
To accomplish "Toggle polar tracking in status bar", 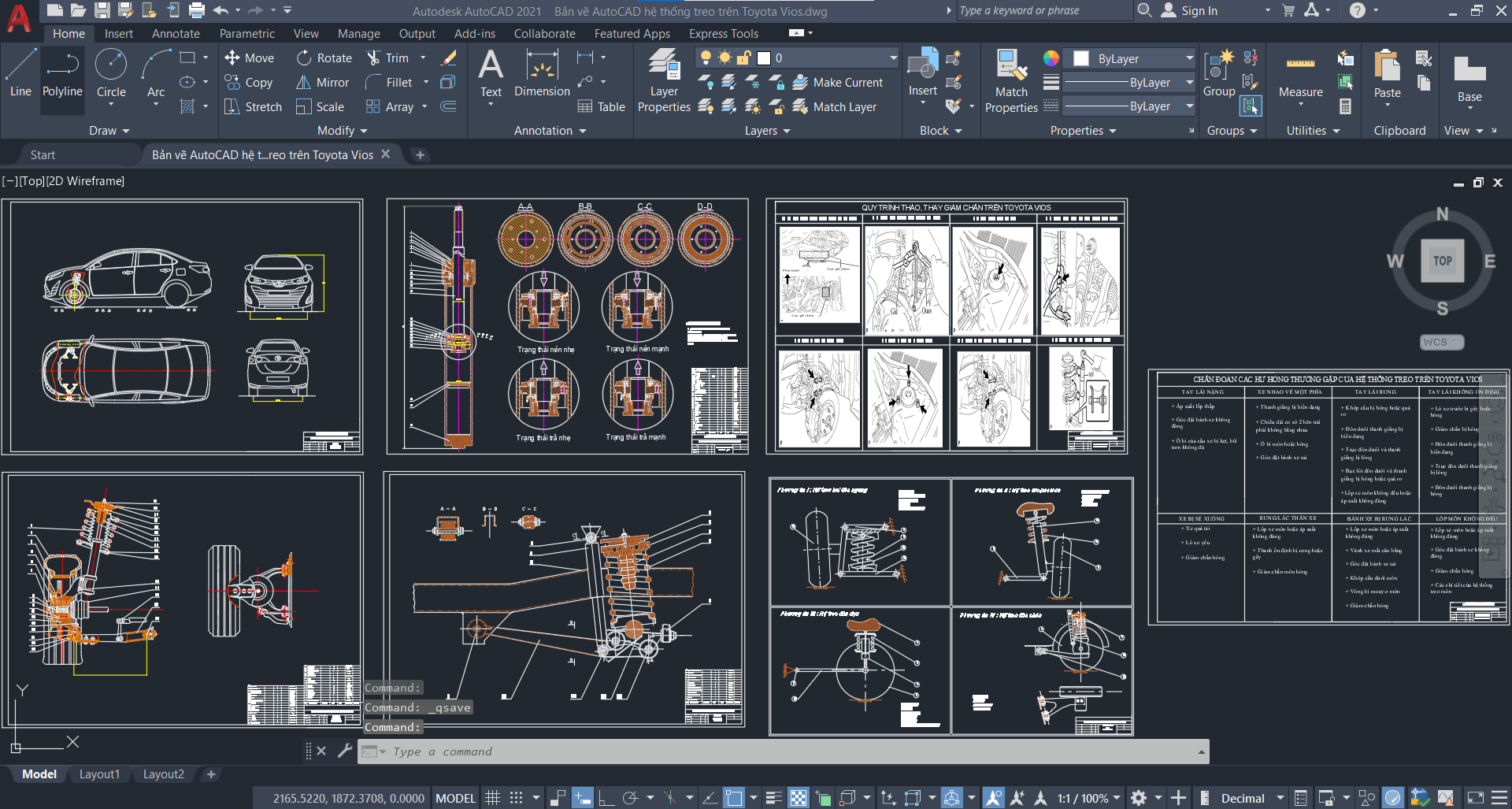I will 630,798.
